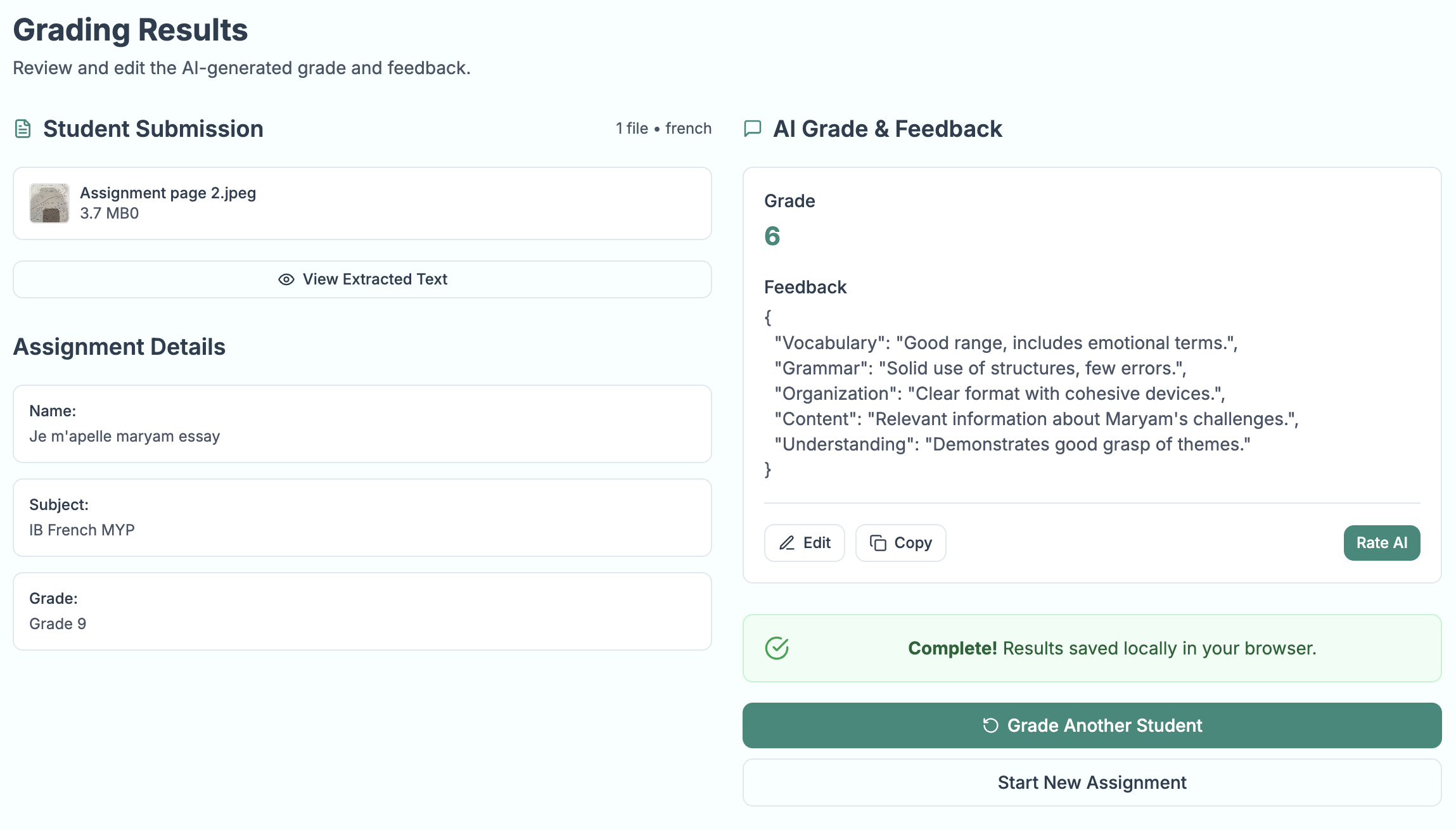The image size is (1456, 830).
Task: Show the extracted text of submission
Action: click(x=362, y=279)
